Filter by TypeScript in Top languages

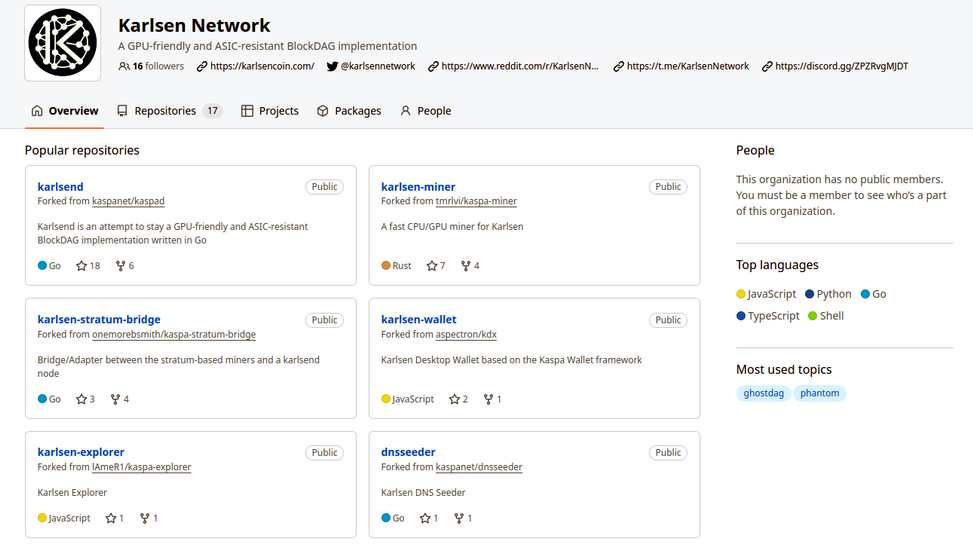click(x=768, y=316)
